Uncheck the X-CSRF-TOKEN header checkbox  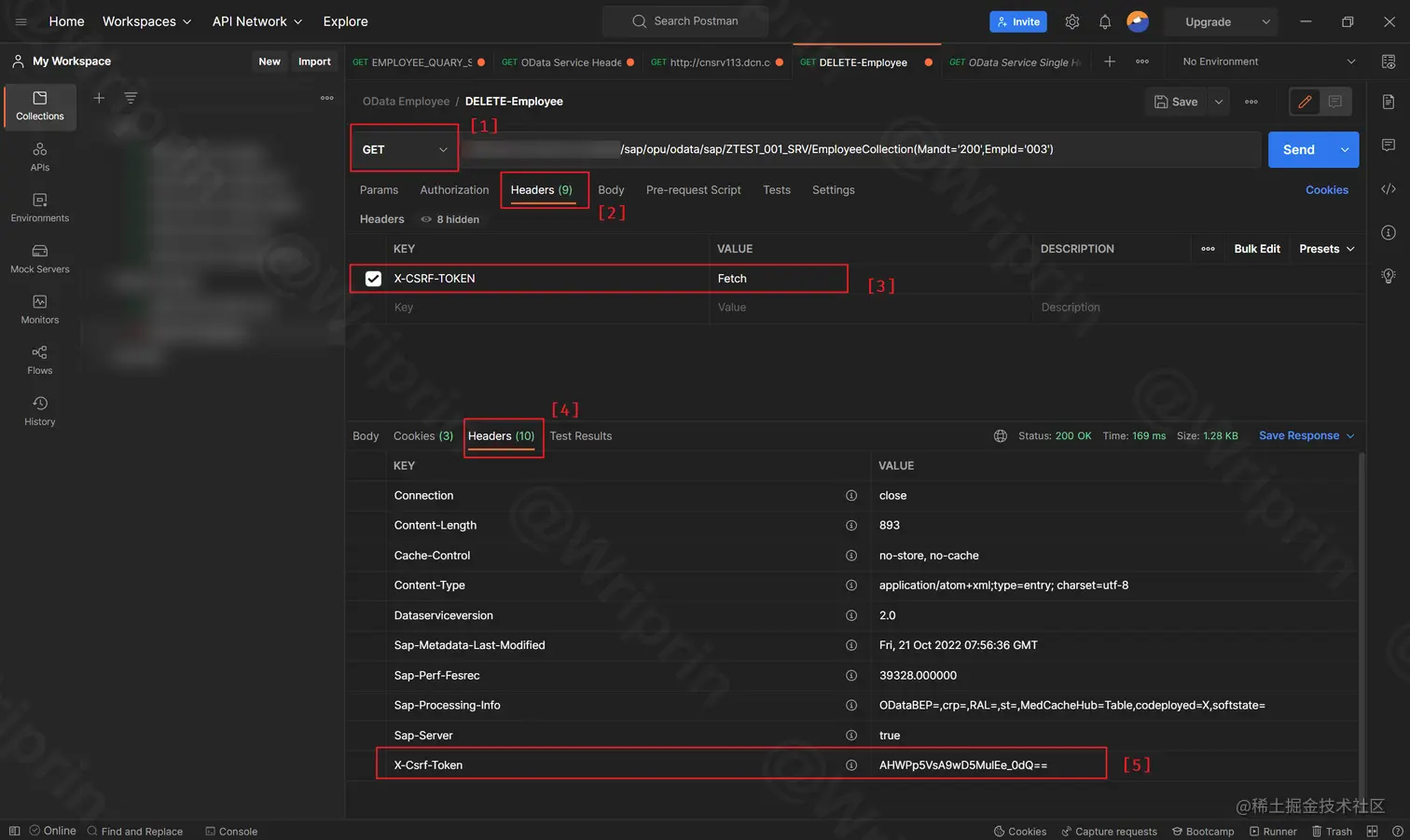(373, 279)
